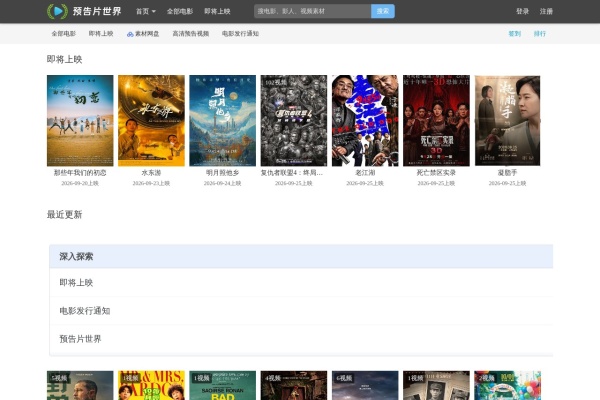Click the 复仇者联盟4：终局... title link
Screen dimensions: 600x400
point(292,173)
